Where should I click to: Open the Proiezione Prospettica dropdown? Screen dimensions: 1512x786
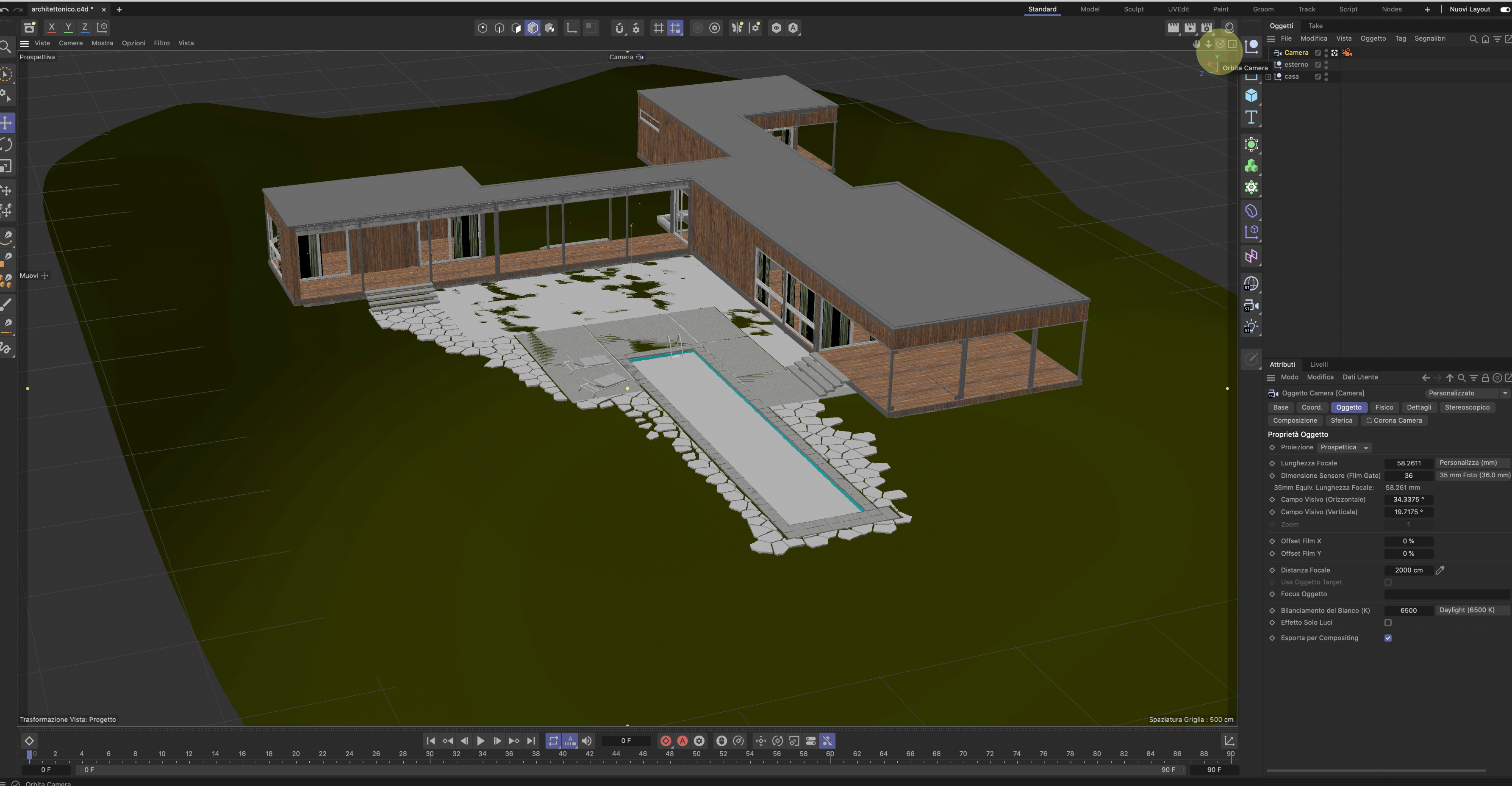coord(1345,448)
